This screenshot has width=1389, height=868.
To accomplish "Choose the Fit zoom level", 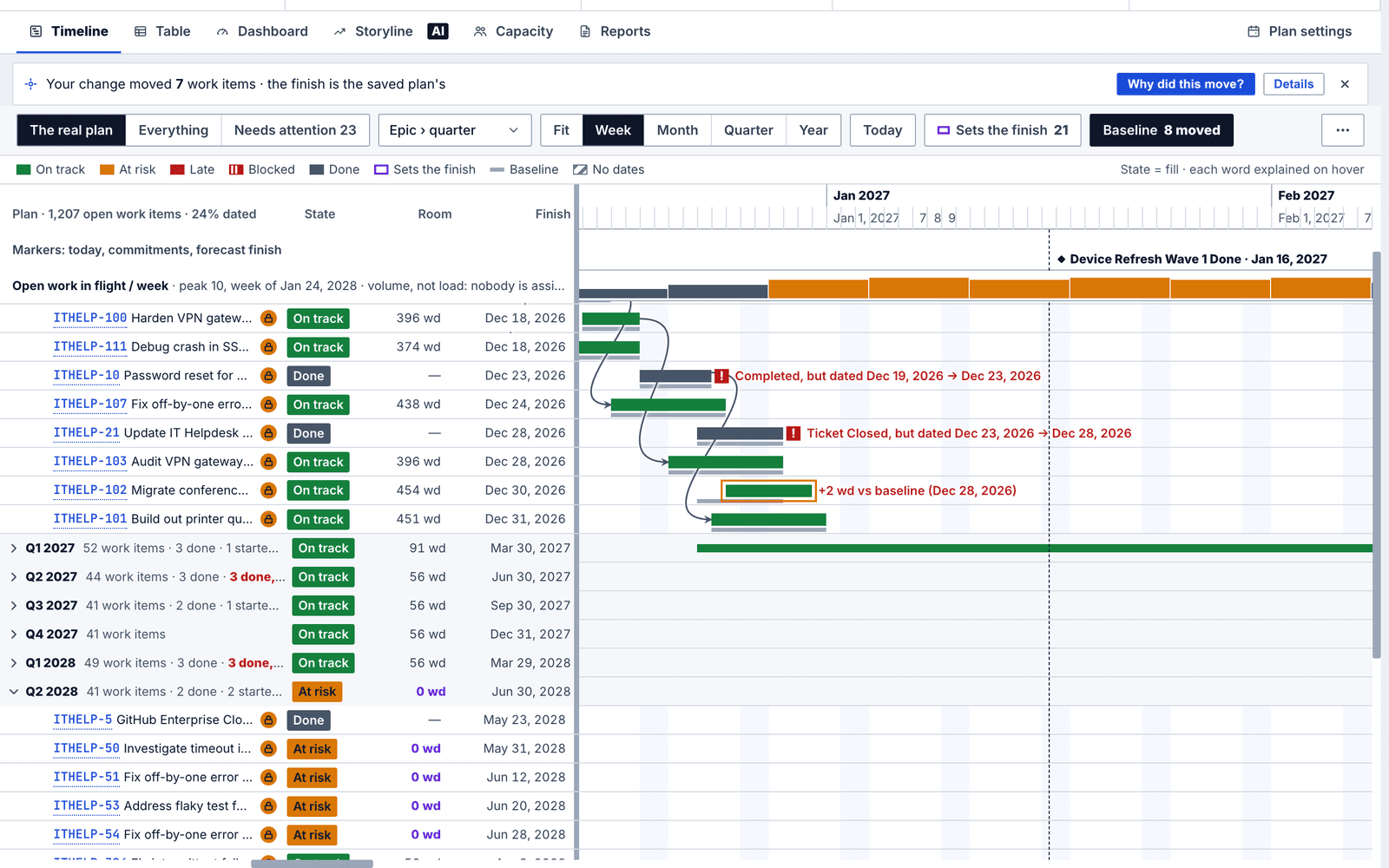I will (562, 130).
